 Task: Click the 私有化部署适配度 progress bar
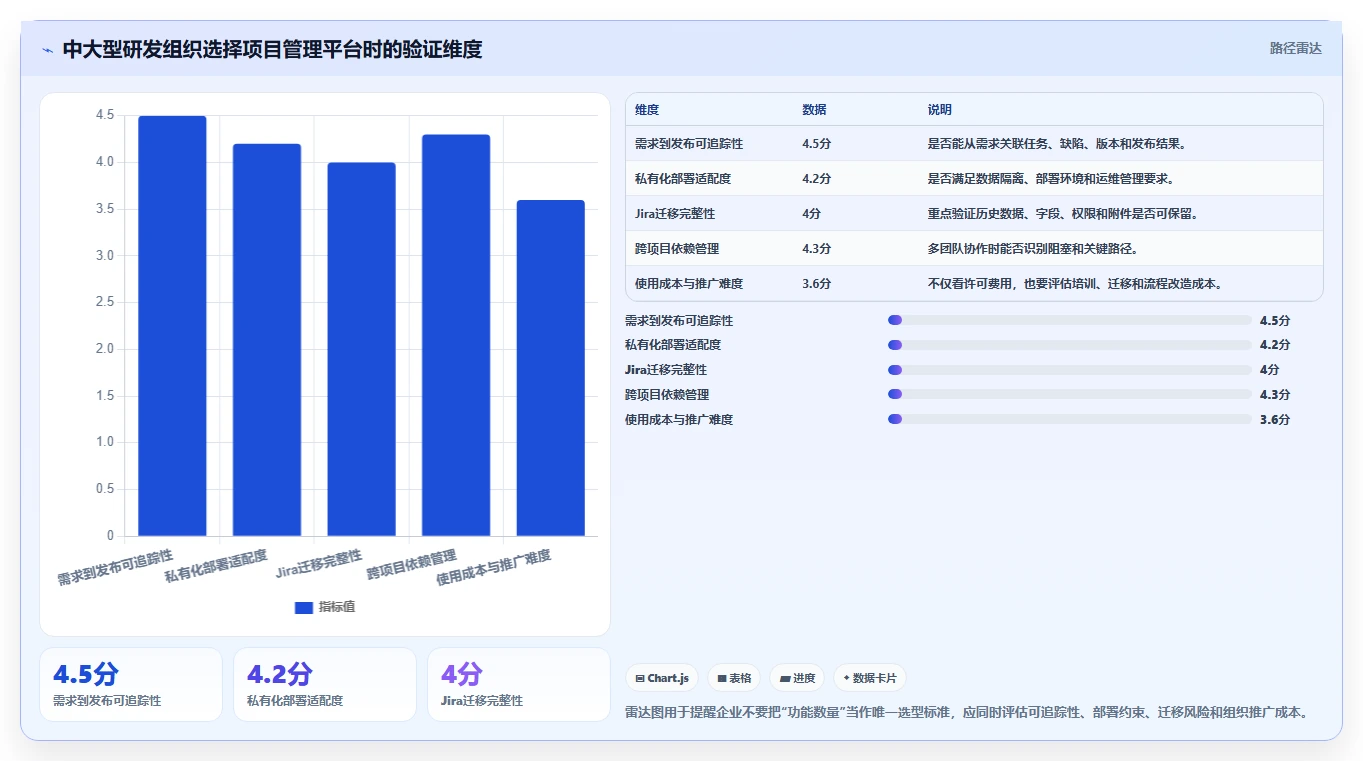click(x=1070, y=345)
